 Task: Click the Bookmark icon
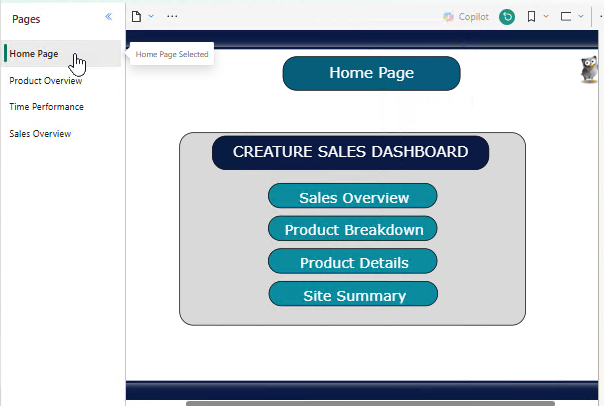(531, 17)
